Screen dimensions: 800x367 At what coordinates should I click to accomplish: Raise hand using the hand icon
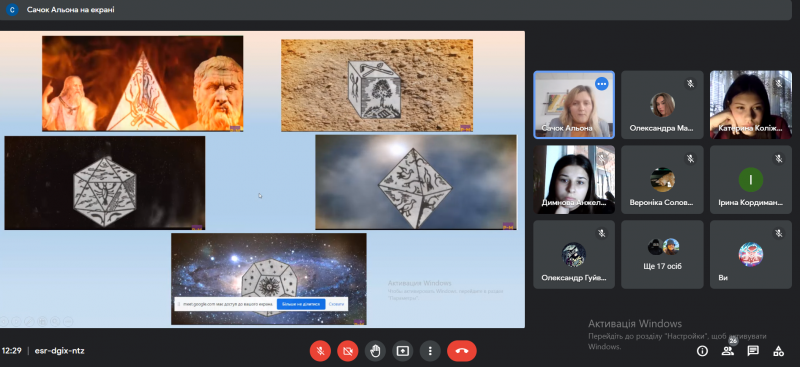pos(376,351)
